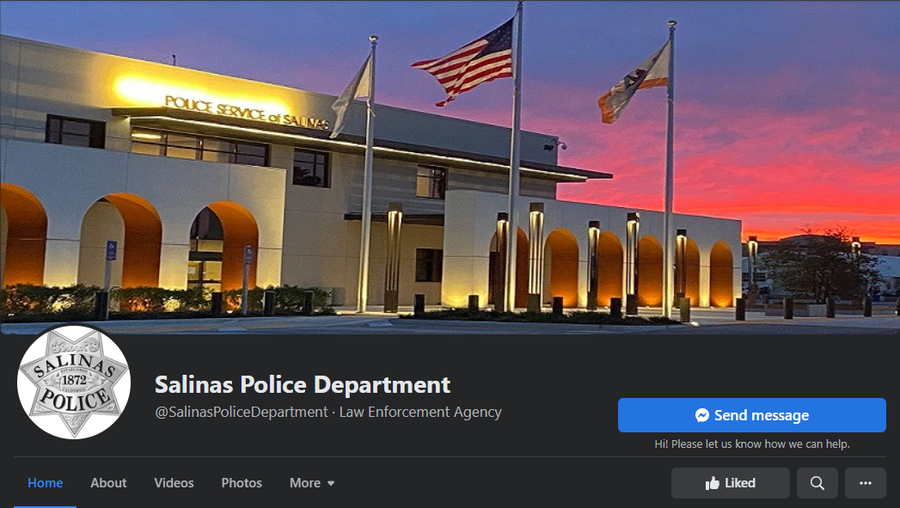Expand the More dropdown menu

click(312, 483)
